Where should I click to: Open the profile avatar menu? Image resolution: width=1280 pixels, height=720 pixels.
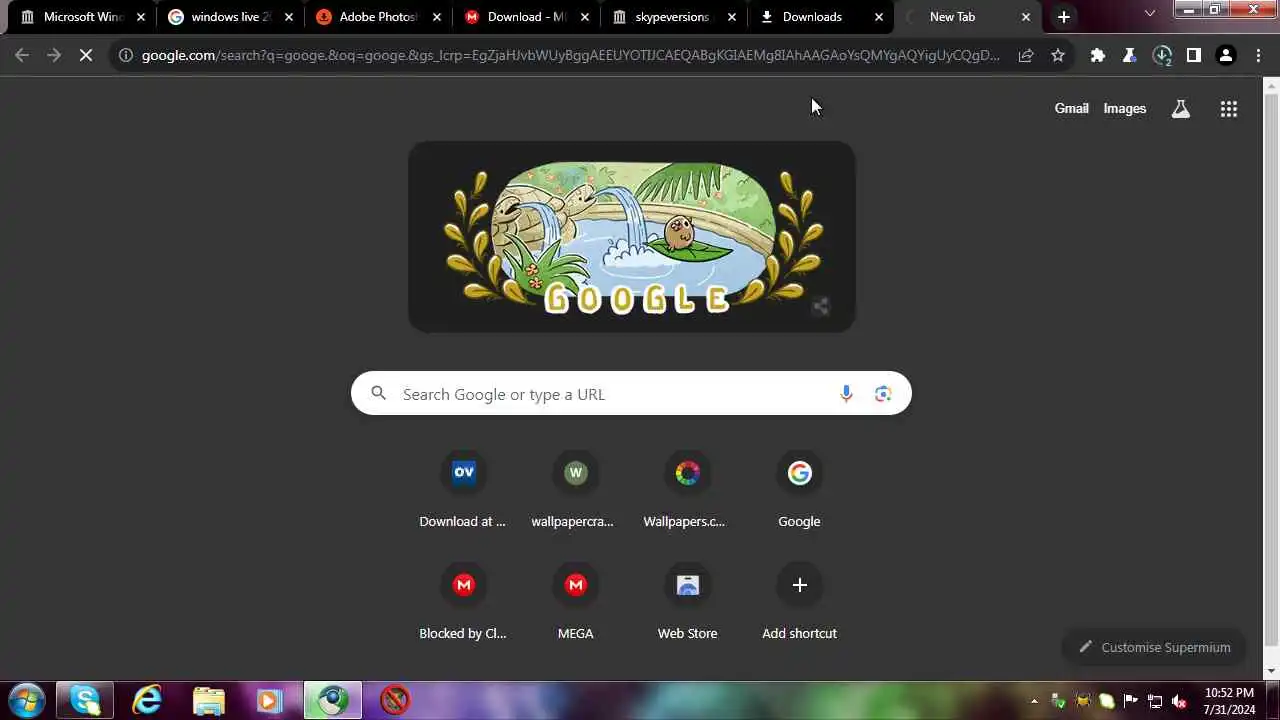point(1226,55)
